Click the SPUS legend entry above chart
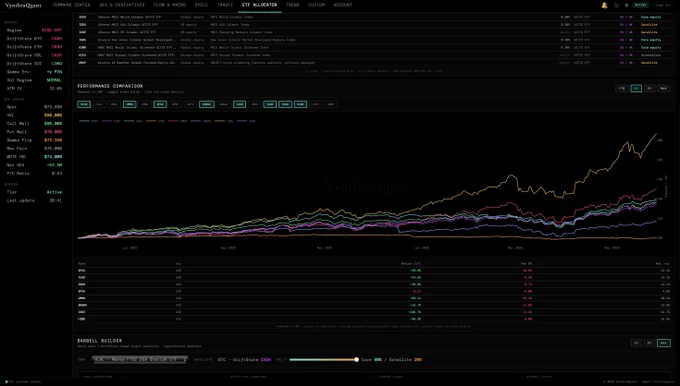The width and height of the screenshot is (680, 386). 88,121
